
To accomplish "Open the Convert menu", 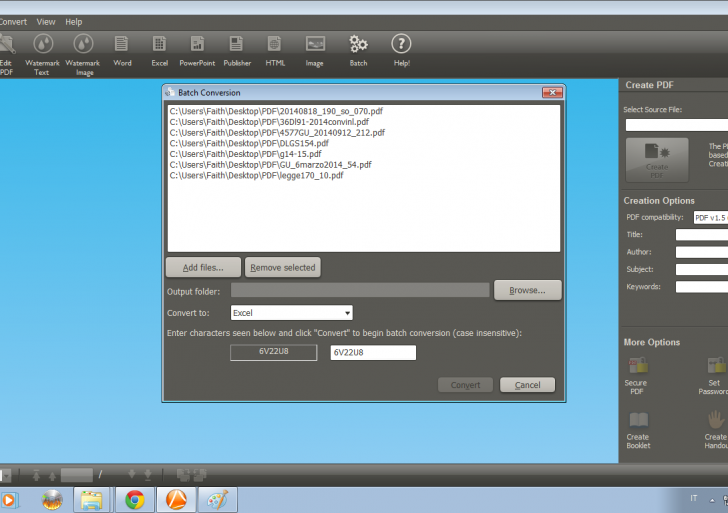I will (13, 22).
